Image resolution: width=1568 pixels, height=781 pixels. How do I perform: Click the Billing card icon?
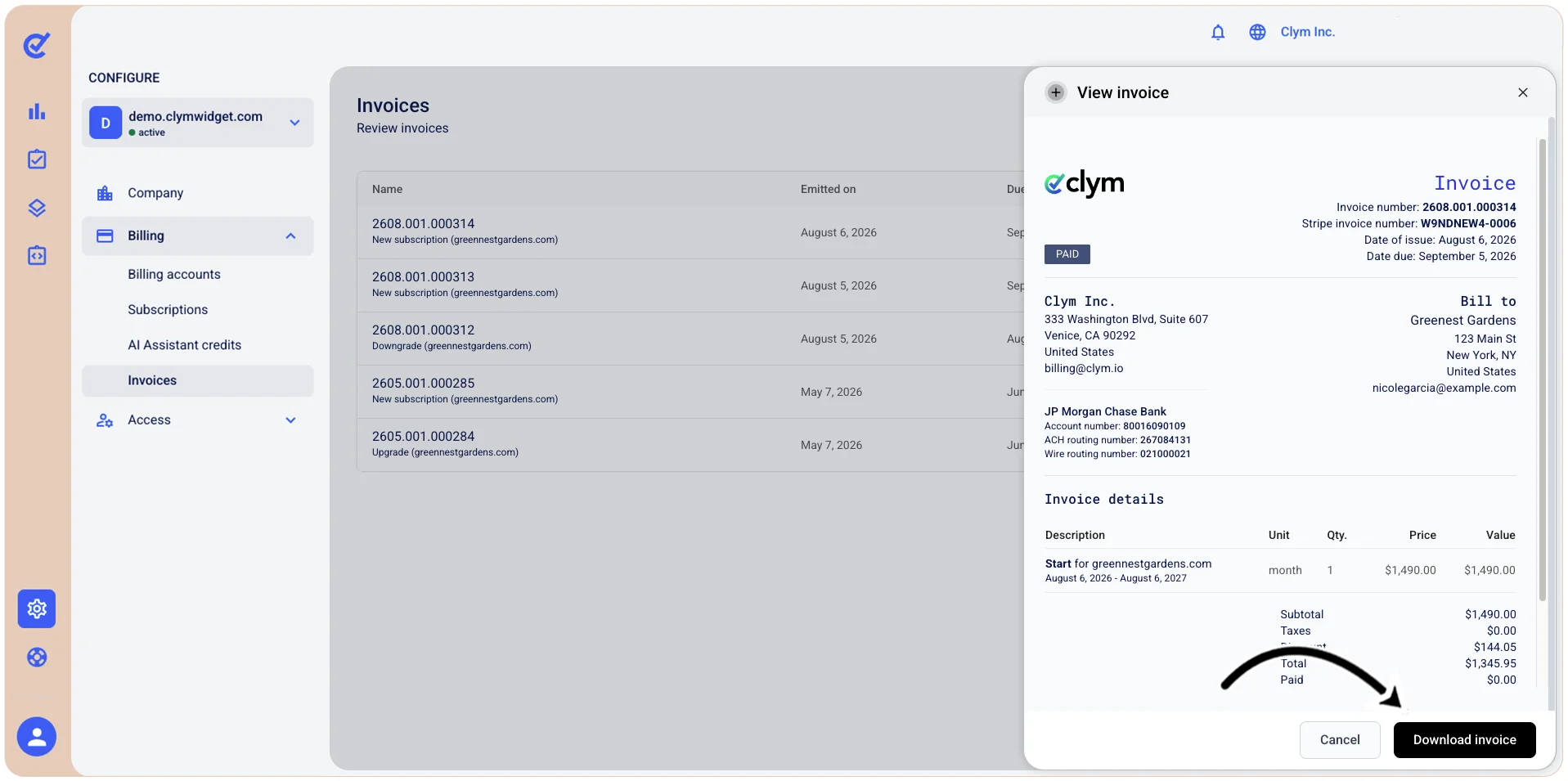point(105,236)
